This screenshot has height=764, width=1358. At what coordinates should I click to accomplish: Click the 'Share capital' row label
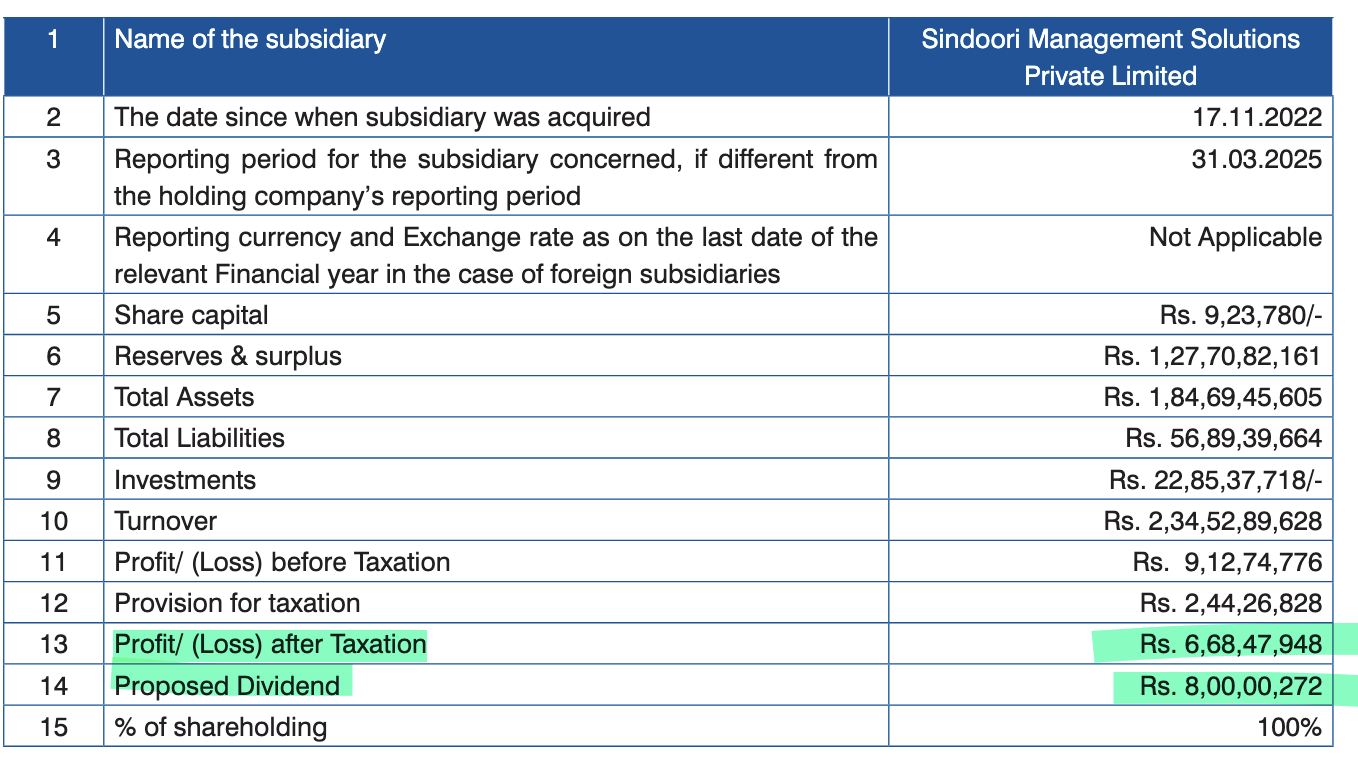191,315
